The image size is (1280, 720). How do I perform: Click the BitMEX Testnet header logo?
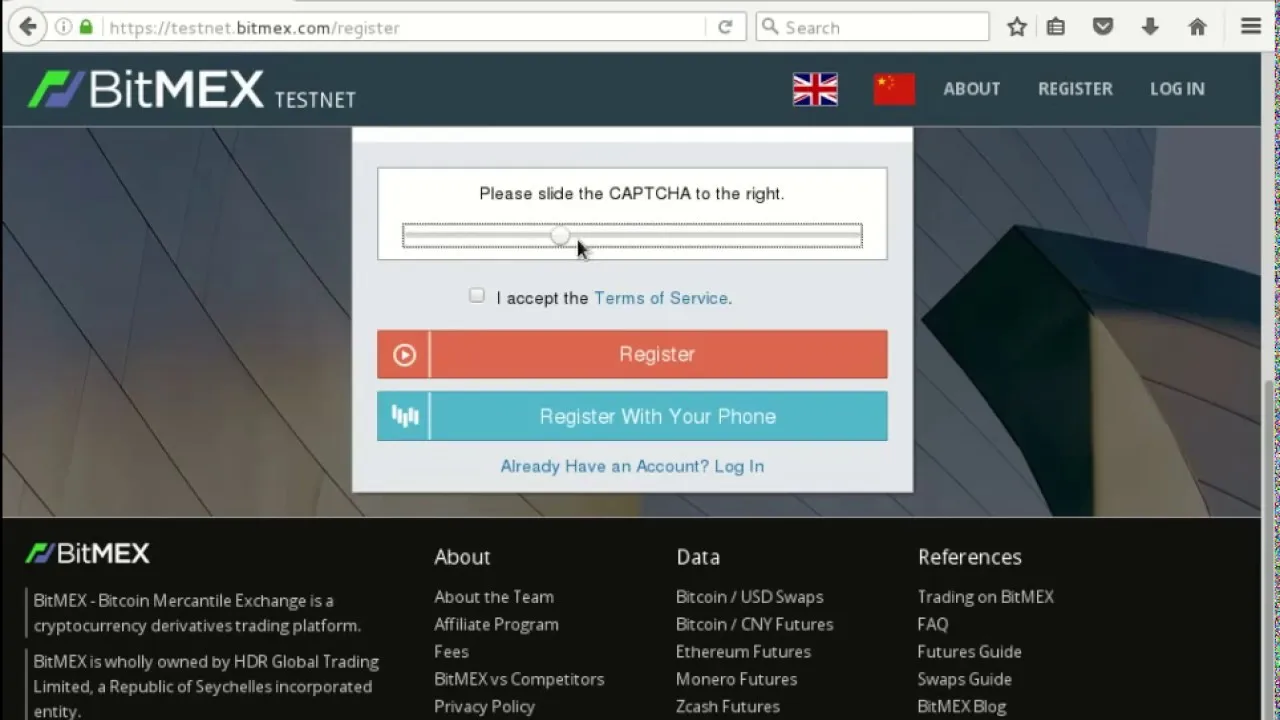(x=192, y=89)
